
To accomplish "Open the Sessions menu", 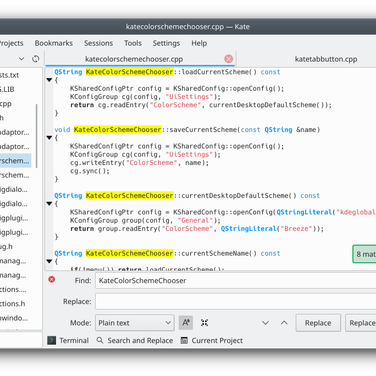I will (x=98, y=43).
